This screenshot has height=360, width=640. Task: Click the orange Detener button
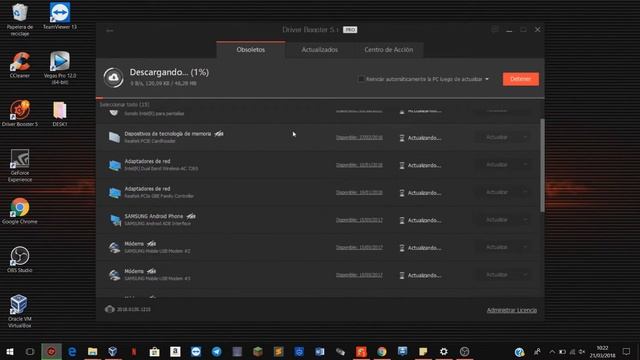521,79
